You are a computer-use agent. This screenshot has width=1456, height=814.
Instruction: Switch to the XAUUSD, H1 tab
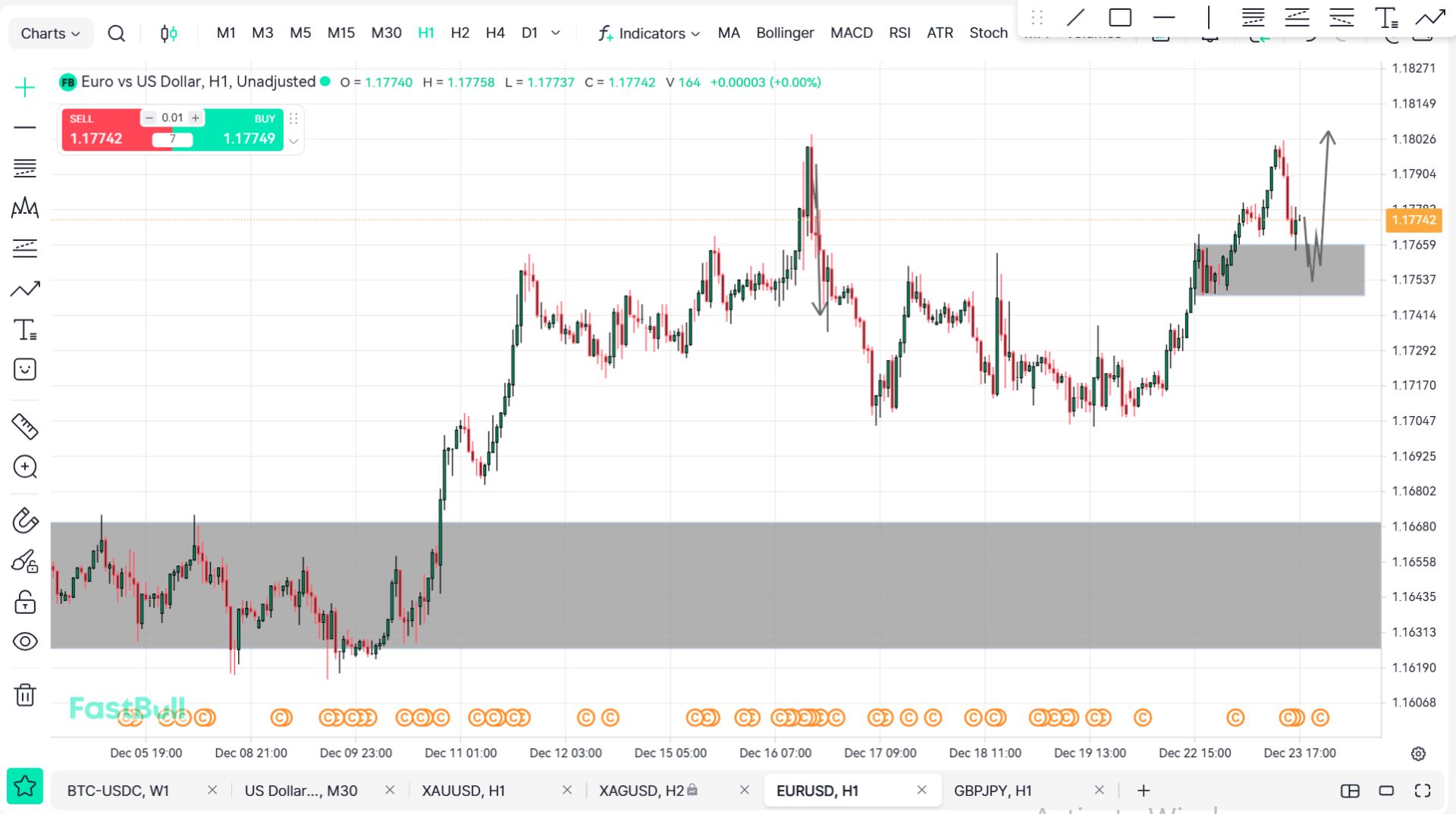[463, 791]
